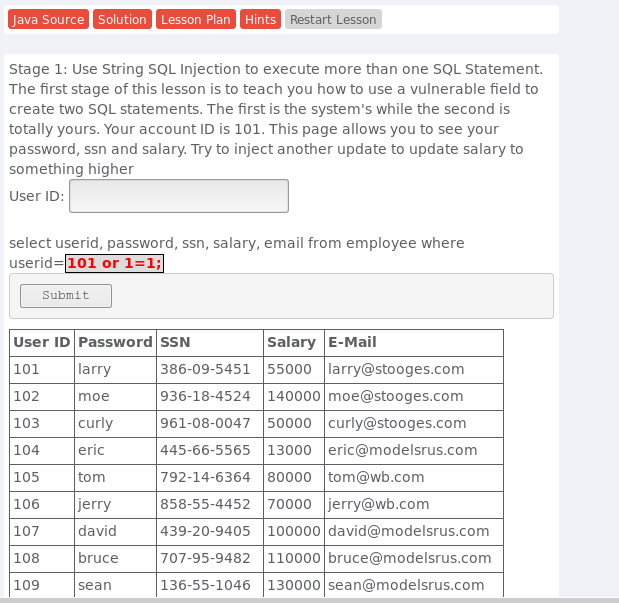Click salary value 50000
The width and height of the screenshot is (619, 603).
coord(294,423)
